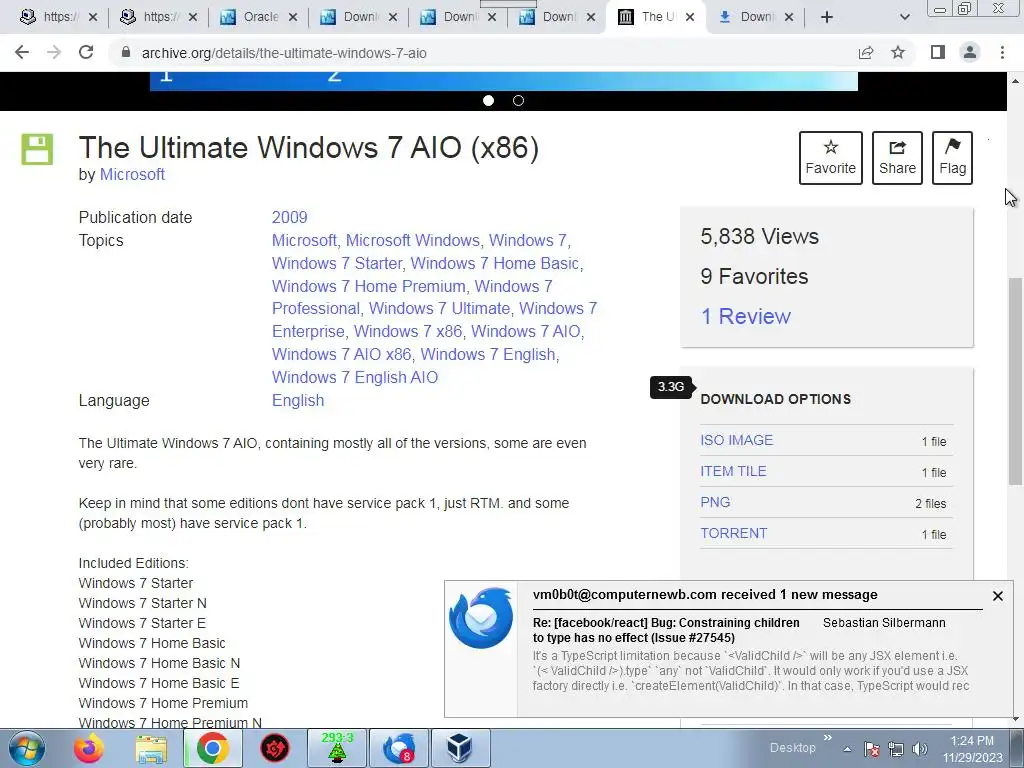Viewport: 1024px width, 768px height.
Task: Show hidden system tray icons
Action: 847,749
